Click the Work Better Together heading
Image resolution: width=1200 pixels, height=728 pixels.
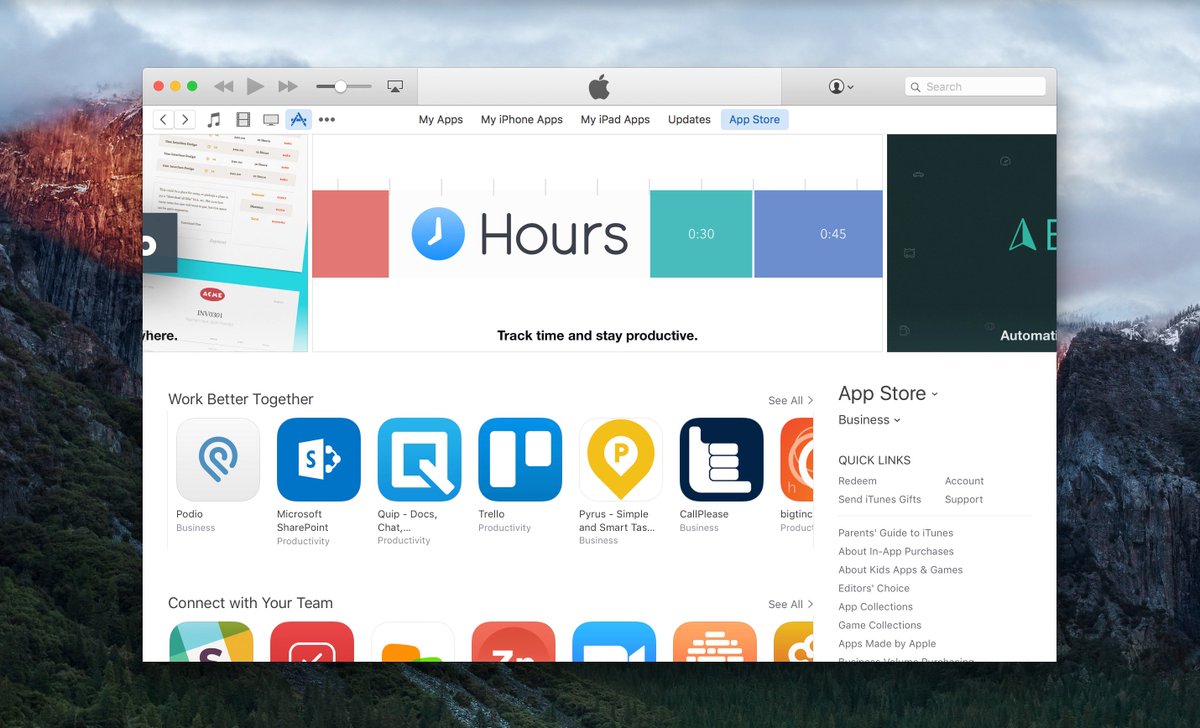tap(241, 399)
